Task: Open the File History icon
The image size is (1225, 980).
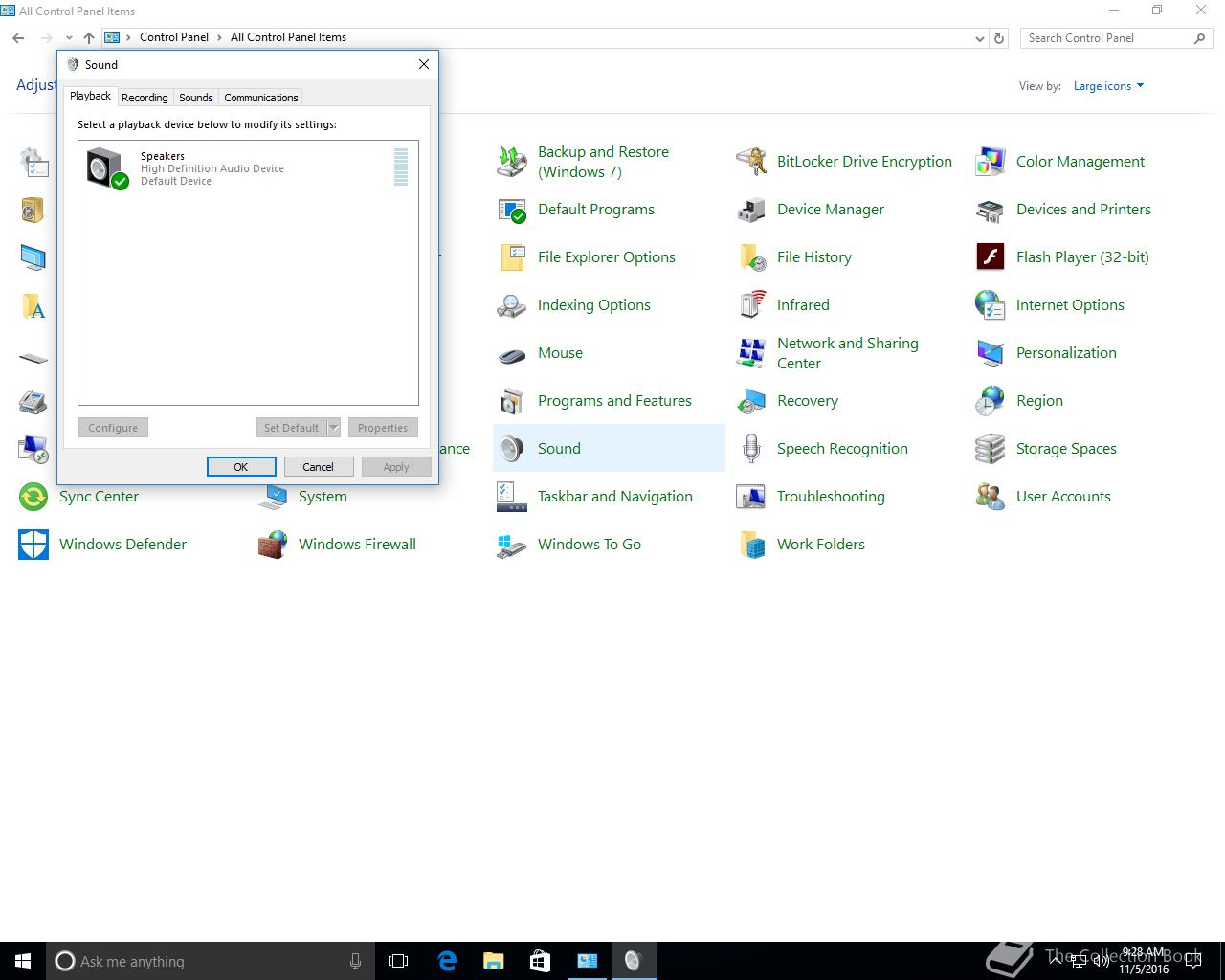Action: click(751, 257)
